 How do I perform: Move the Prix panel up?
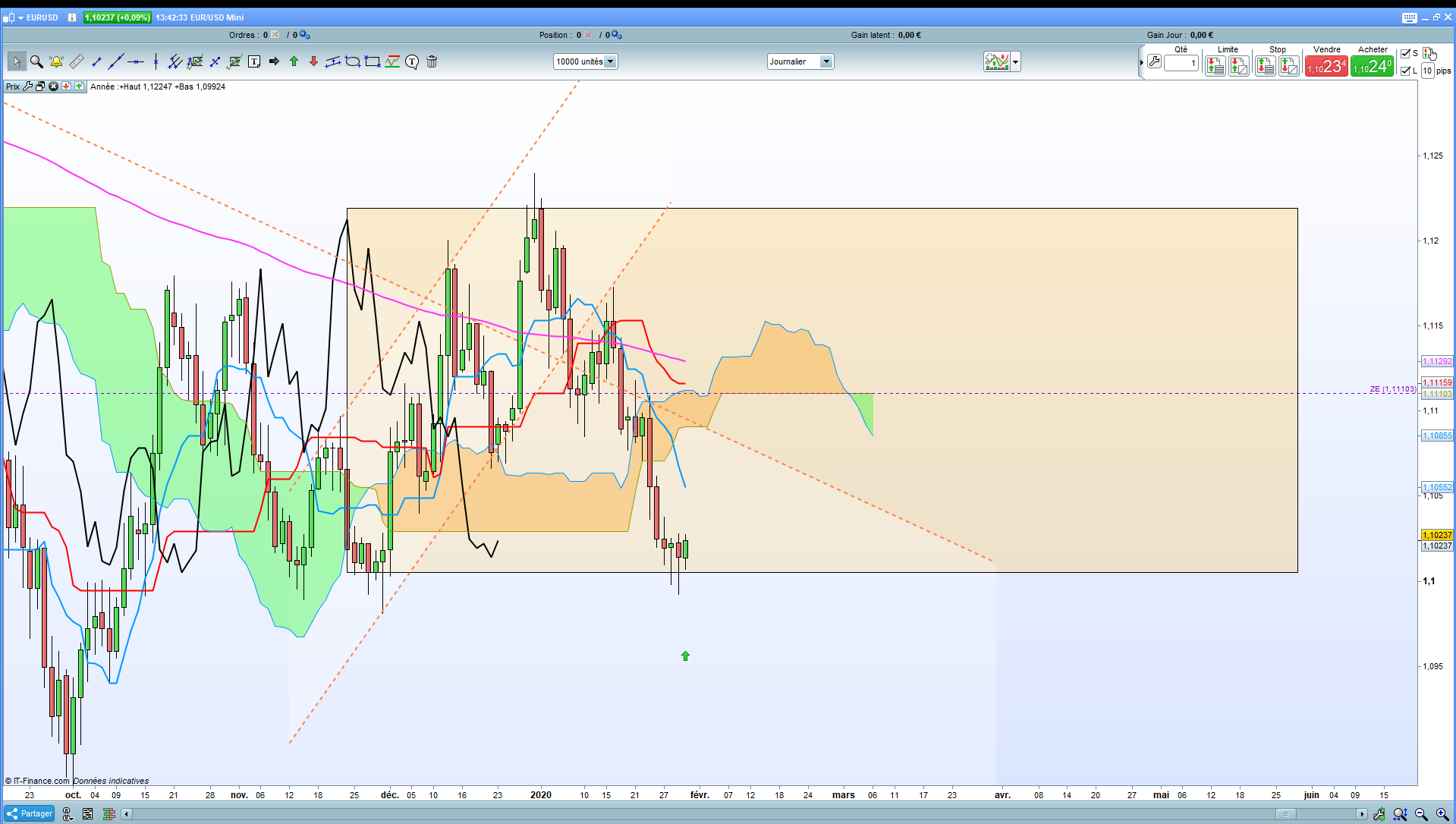(x=79, y=86)
